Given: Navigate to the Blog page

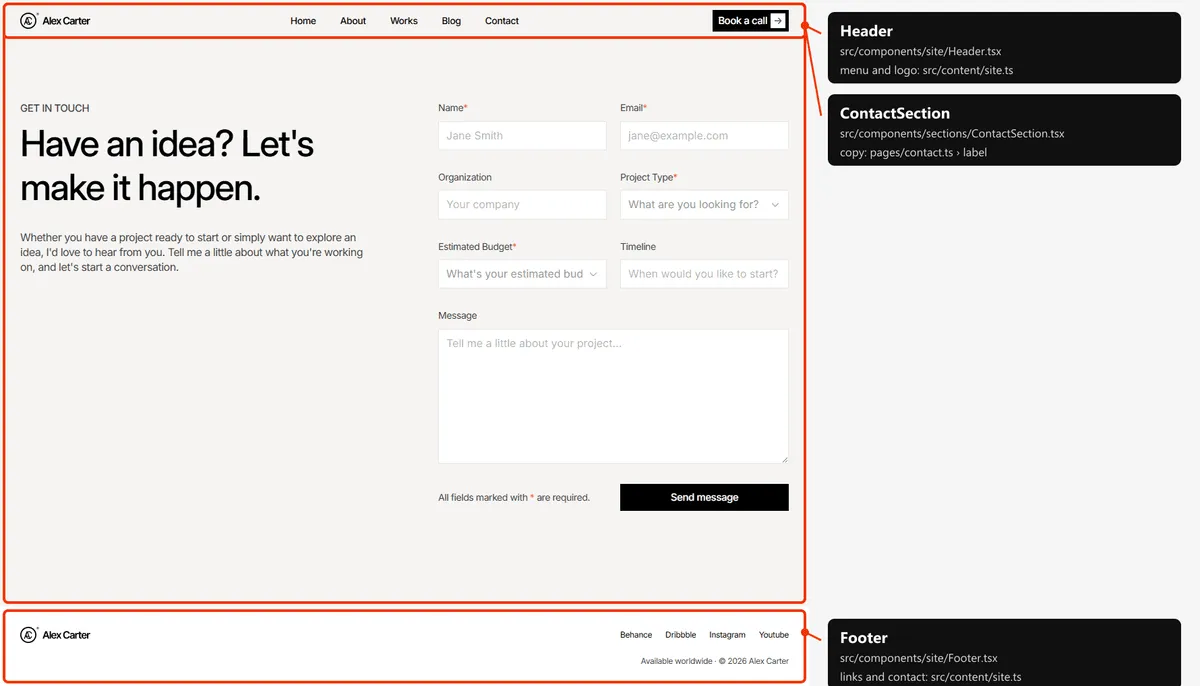Looking at the screenshot, I should click(451, 21).
